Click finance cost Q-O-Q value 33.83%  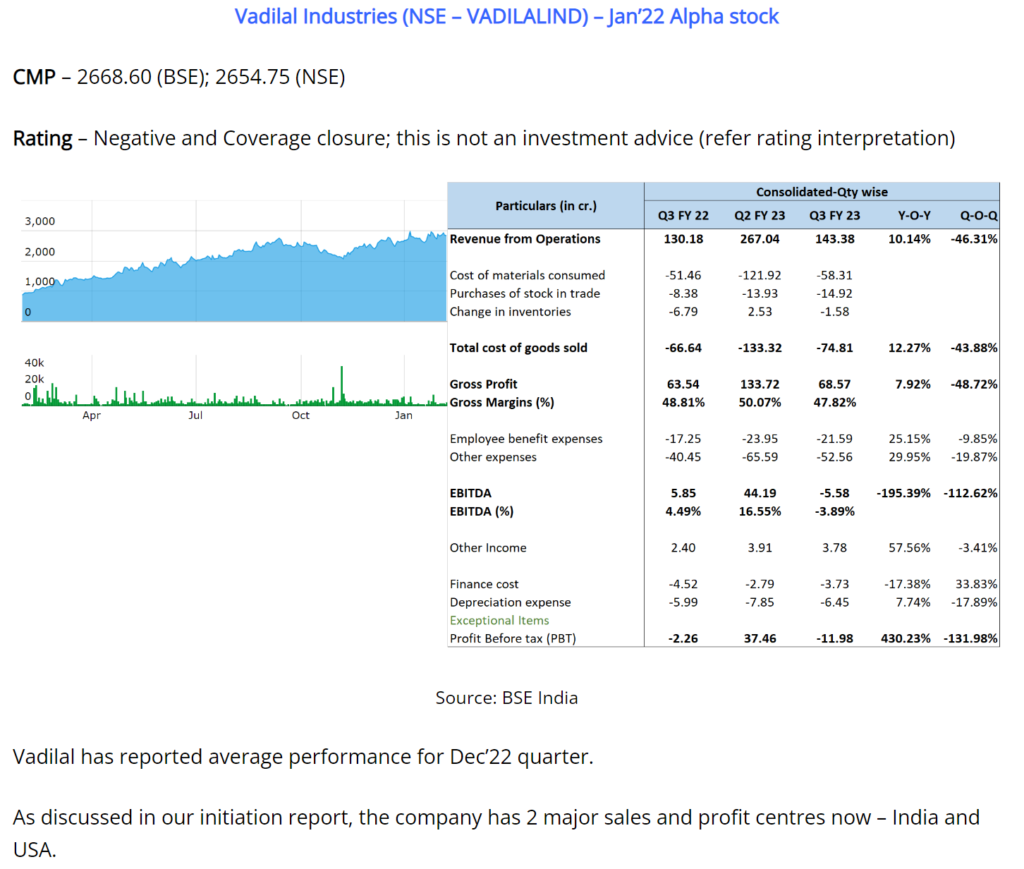[x=976, y=584]
